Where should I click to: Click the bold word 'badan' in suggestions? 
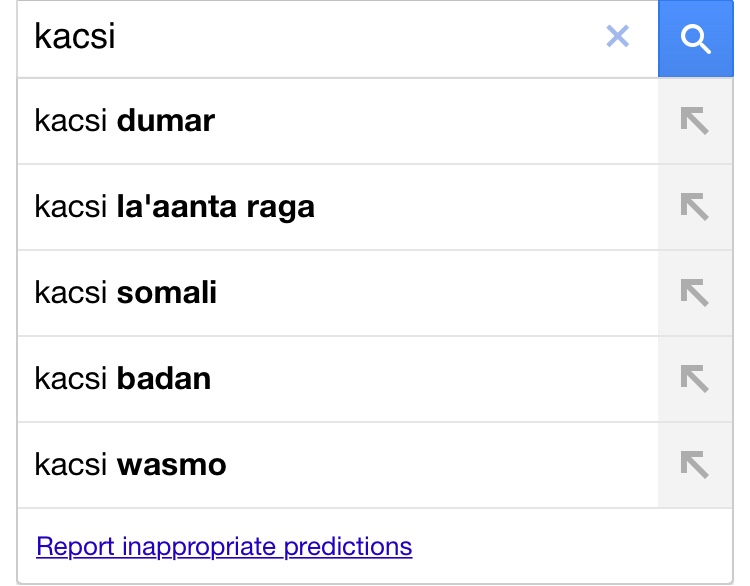click(x=164, y=378)
